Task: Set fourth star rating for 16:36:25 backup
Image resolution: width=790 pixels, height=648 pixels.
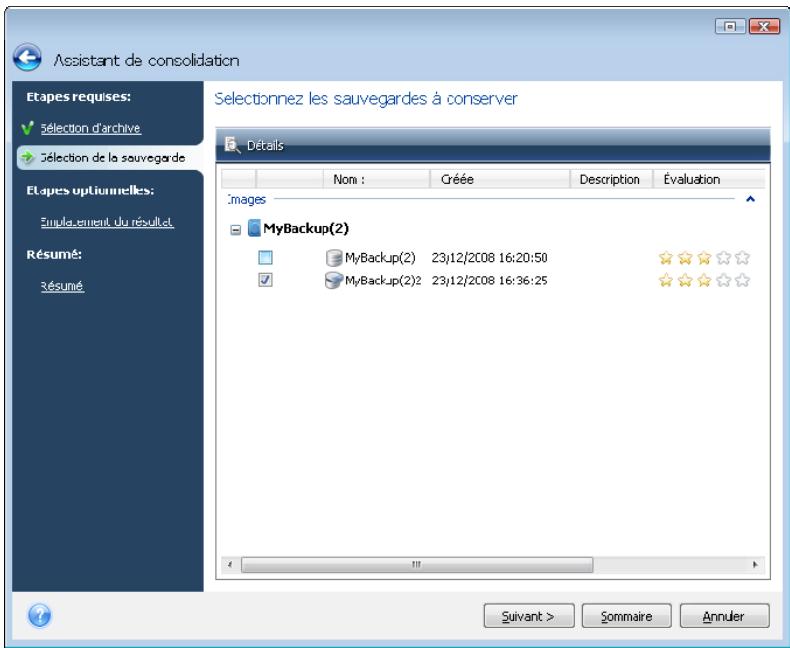Action: click(x=723, y=280)
